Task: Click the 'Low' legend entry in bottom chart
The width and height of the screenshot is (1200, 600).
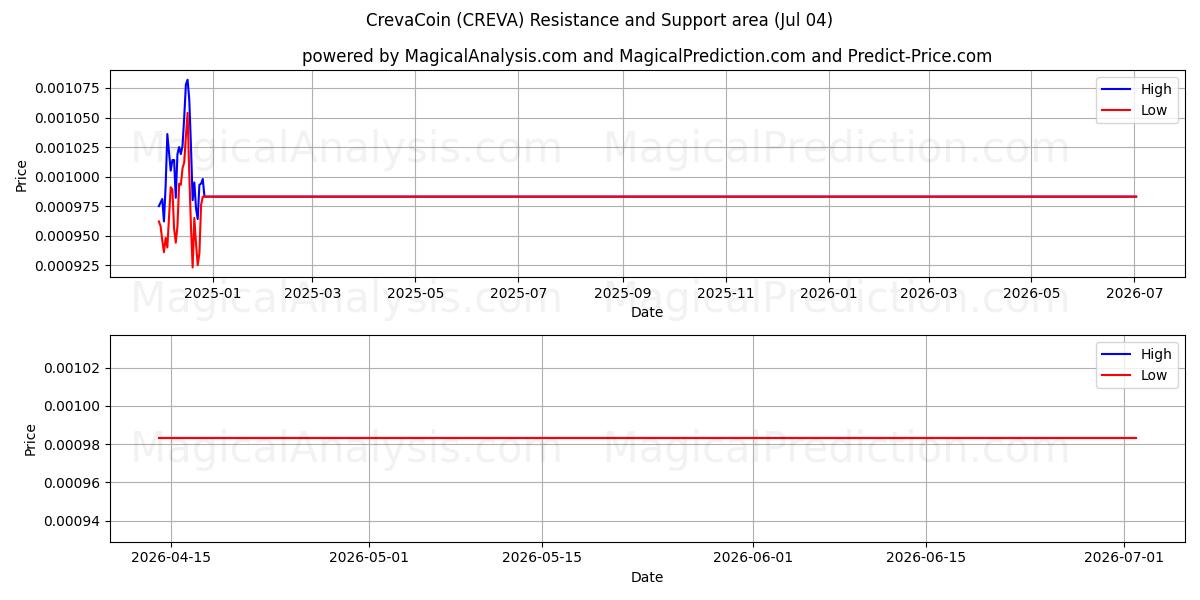Action: click(x=1154, y=375)
